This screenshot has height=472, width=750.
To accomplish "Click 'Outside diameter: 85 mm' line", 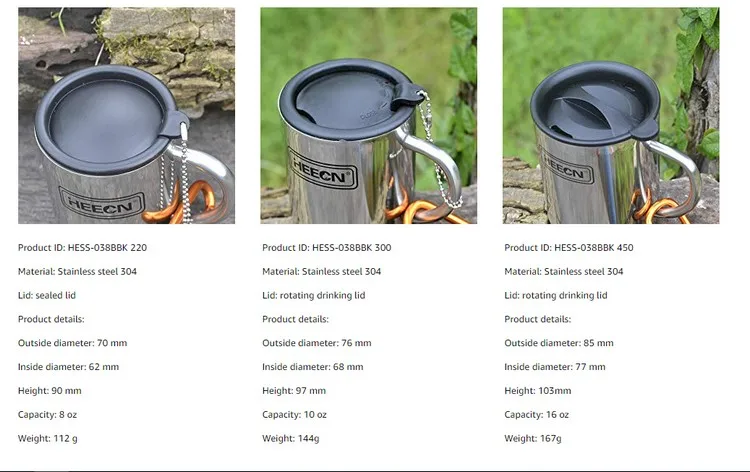I will click(x=559, y=343).
